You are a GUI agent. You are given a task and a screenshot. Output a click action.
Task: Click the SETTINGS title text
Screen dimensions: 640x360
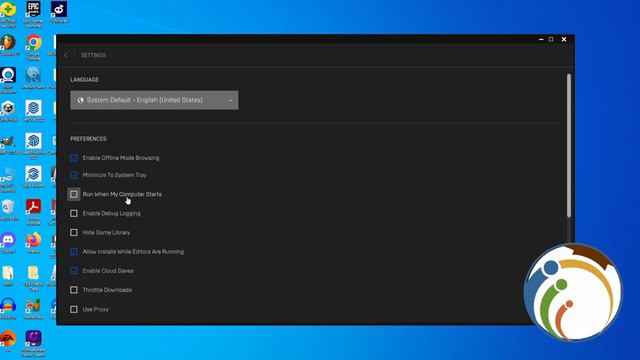point(93,55)
